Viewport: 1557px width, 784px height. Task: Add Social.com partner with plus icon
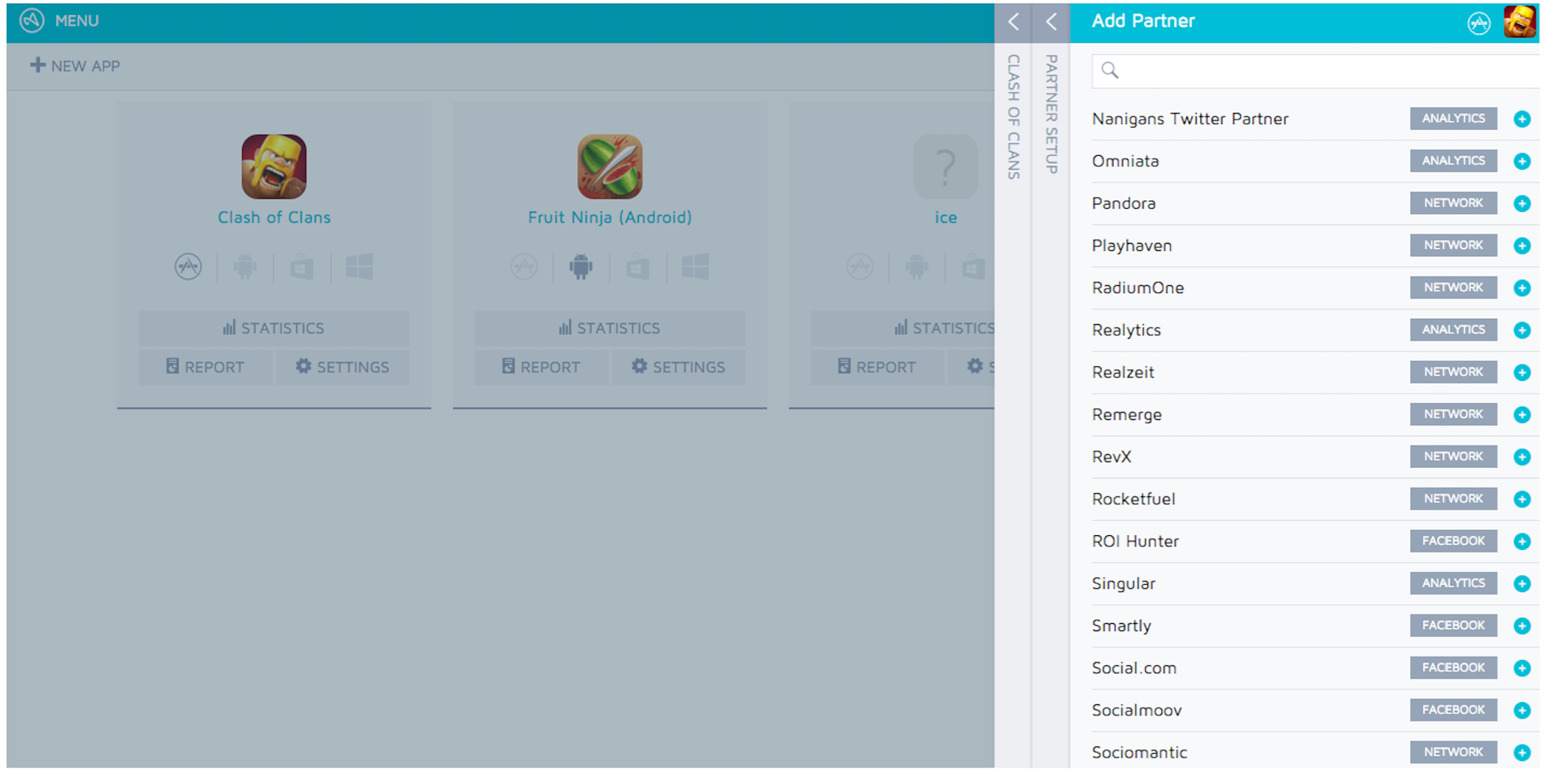(1522, 668)
